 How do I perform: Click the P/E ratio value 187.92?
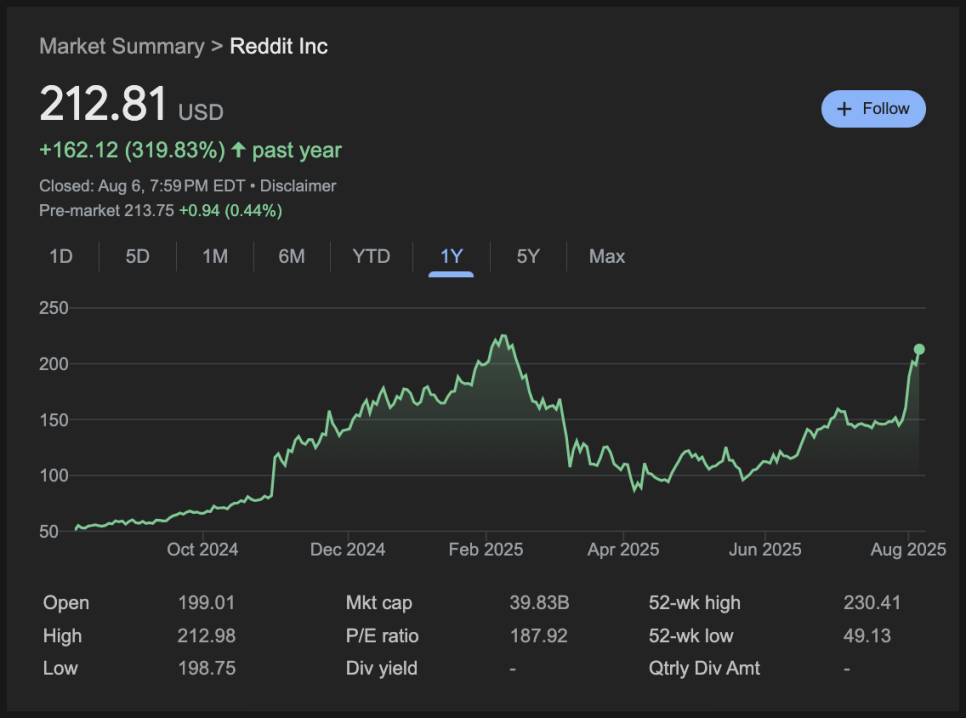[x=538, y=636]
